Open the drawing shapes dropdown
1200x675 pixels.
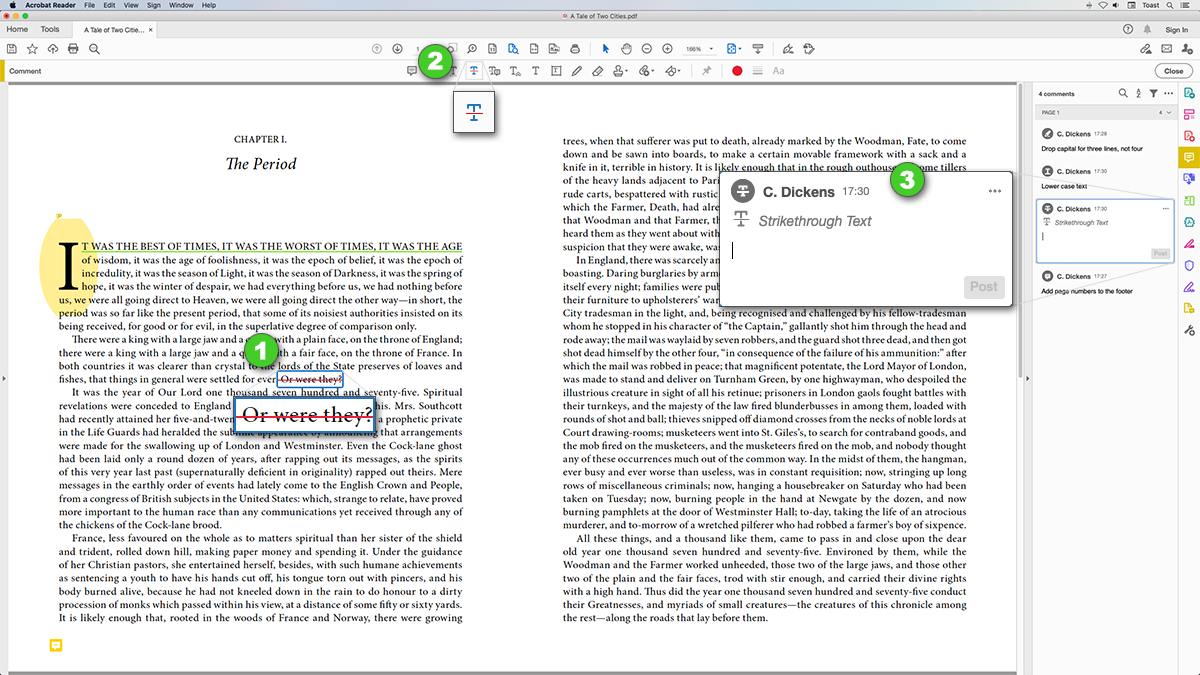click(x=673, y=71)
